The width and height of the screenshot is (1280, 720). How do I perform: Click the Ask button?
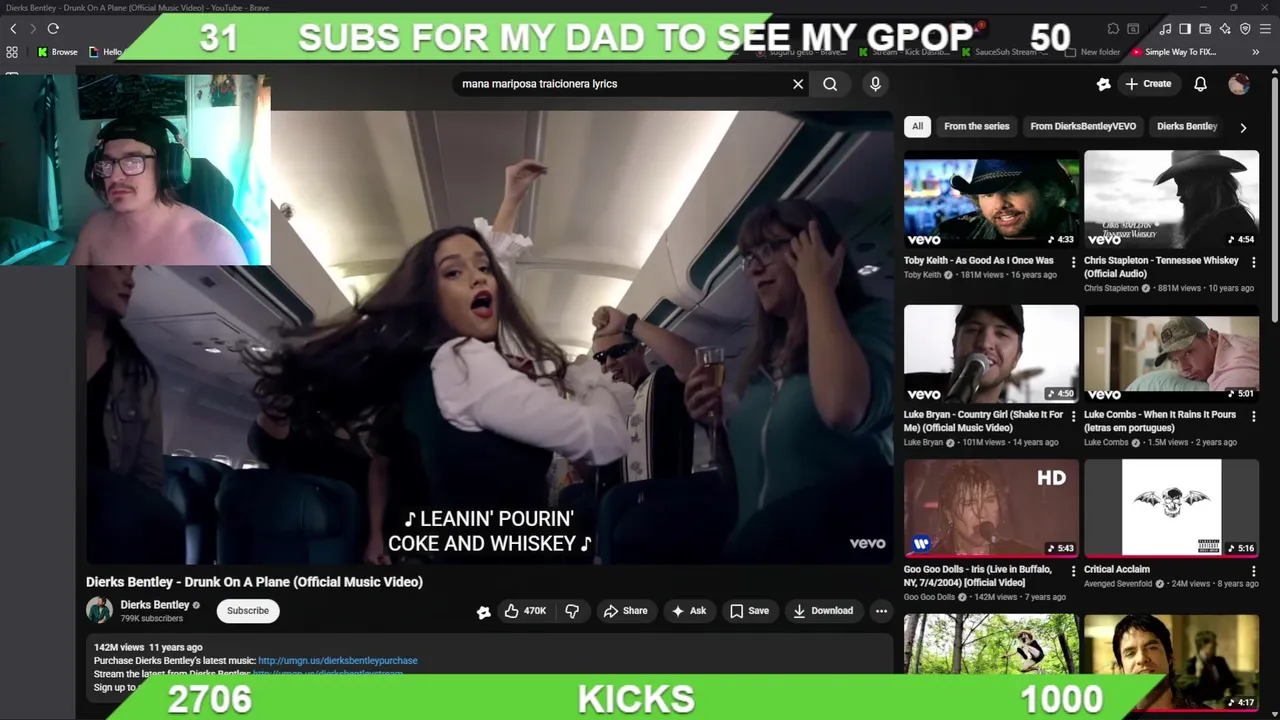click(689, 611)
